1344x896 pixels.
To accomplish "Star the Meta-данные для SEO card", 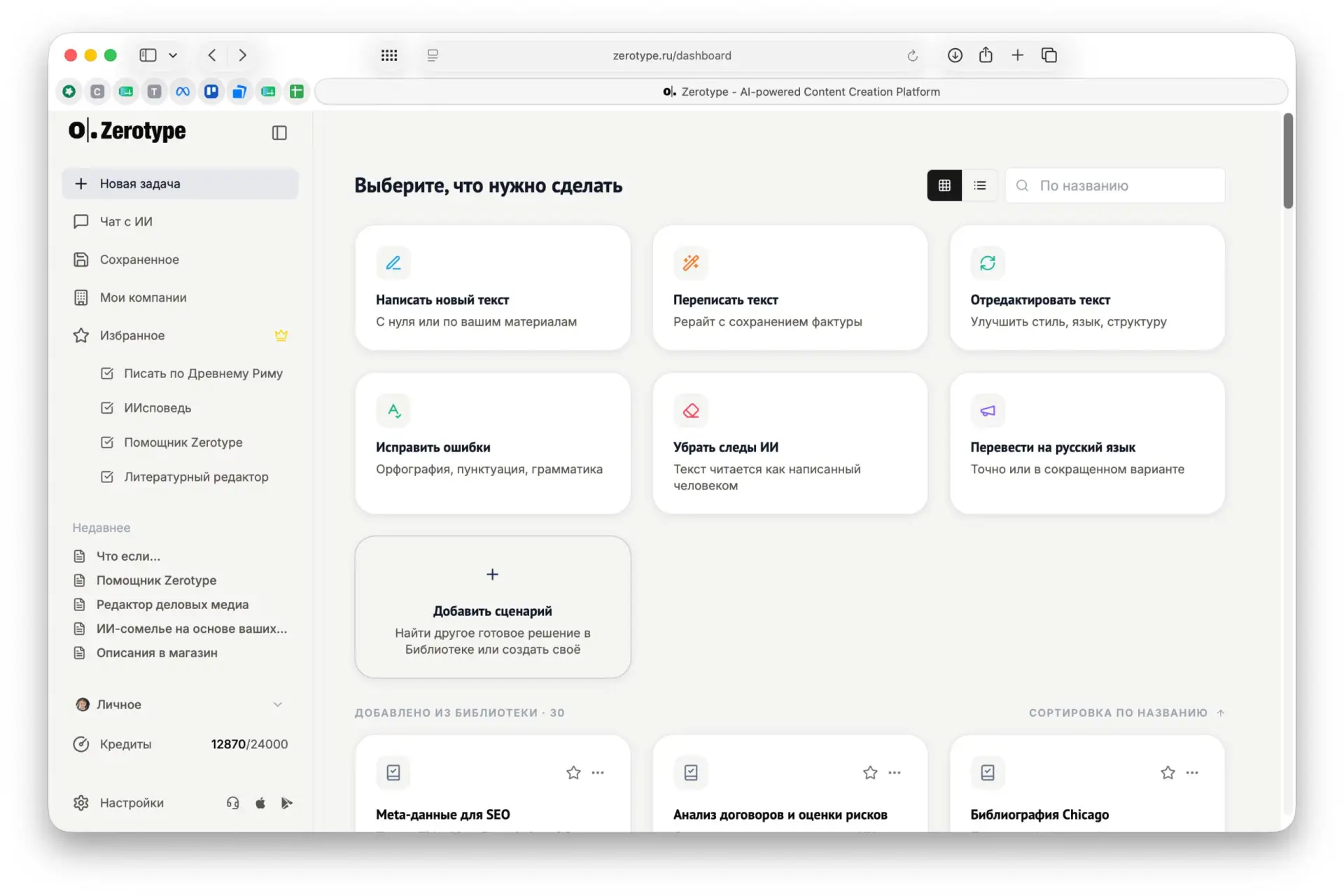I will pos(573,773).
